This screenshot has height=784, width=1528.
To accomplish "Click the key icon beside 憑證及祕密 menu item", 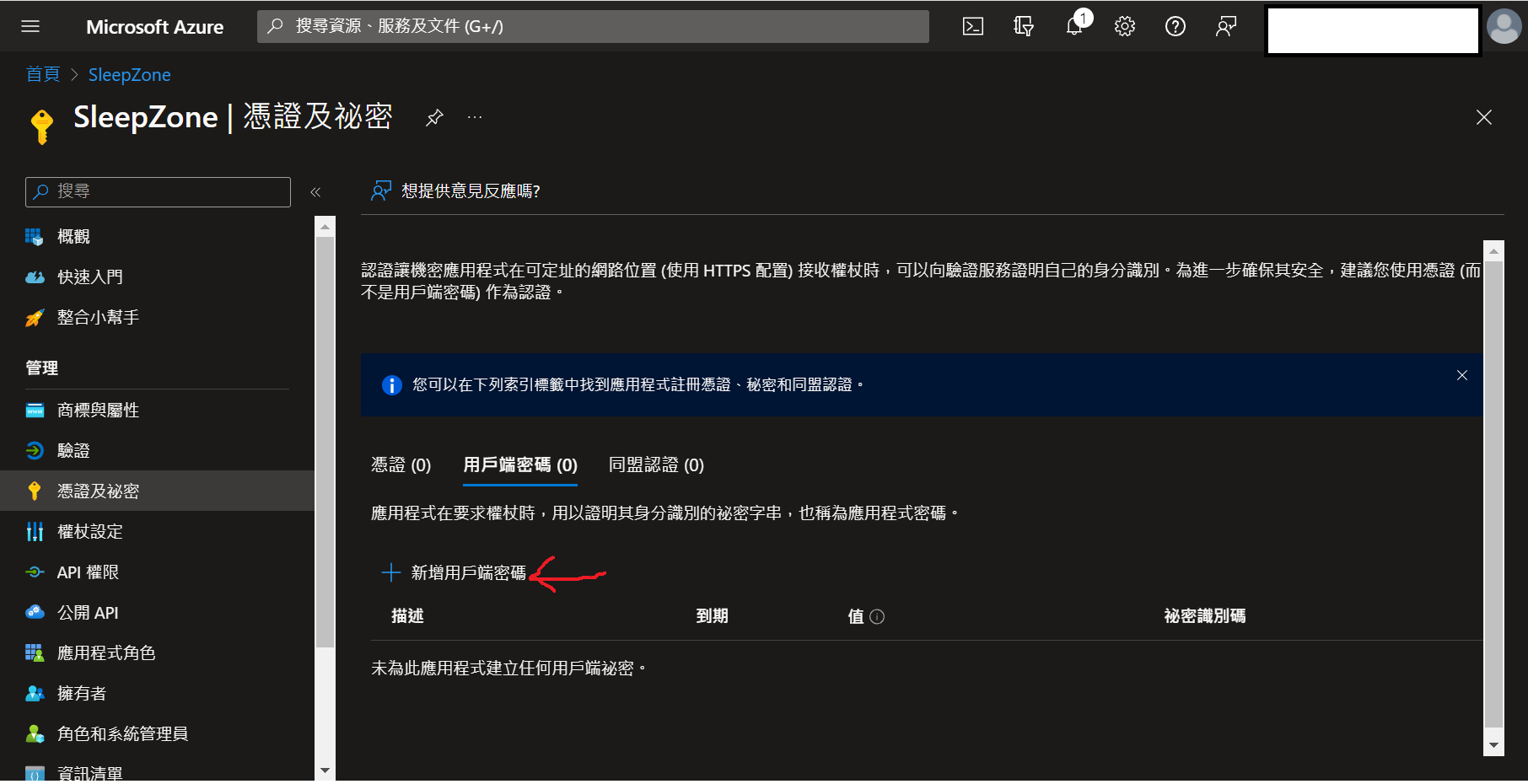I will (x=35, y=491).
